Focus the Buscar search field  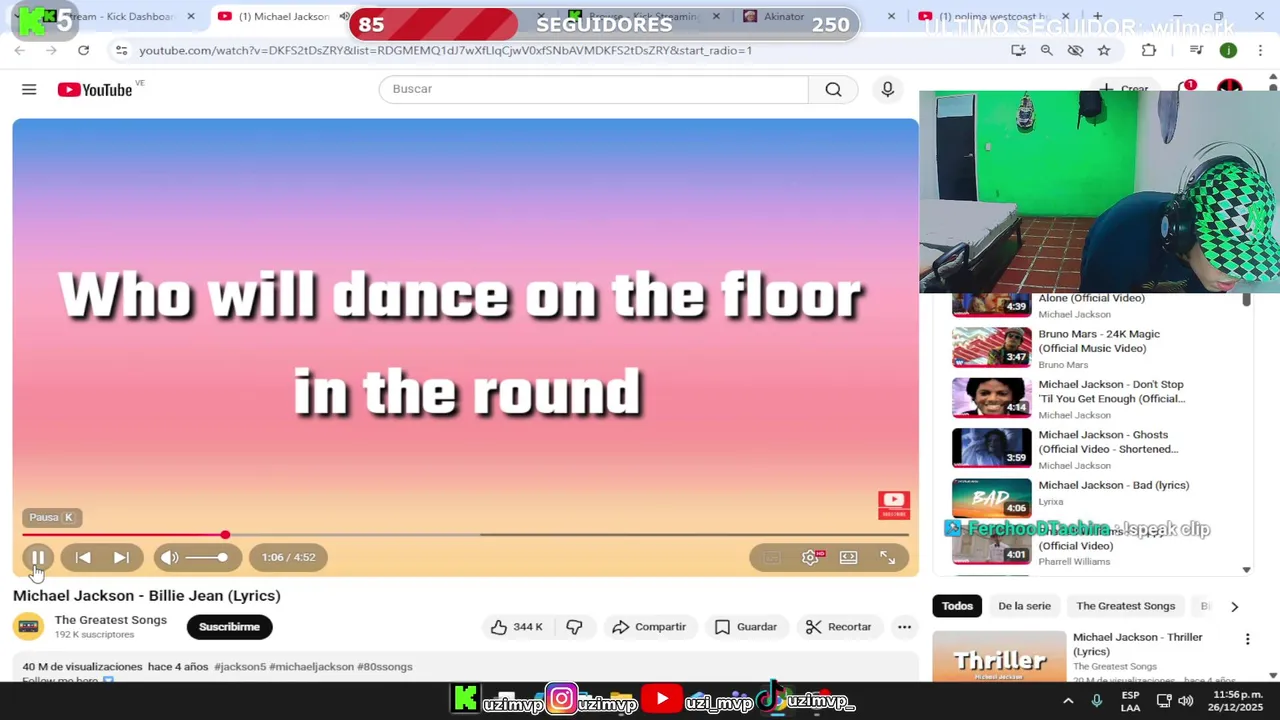pyautogui.click(x=593, y=89)
